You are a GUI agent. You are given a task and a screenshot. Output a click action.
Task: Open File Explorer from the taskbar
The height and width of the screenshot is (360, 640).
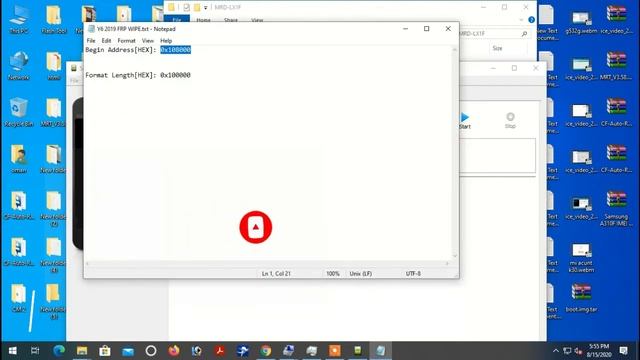point(82,351)
